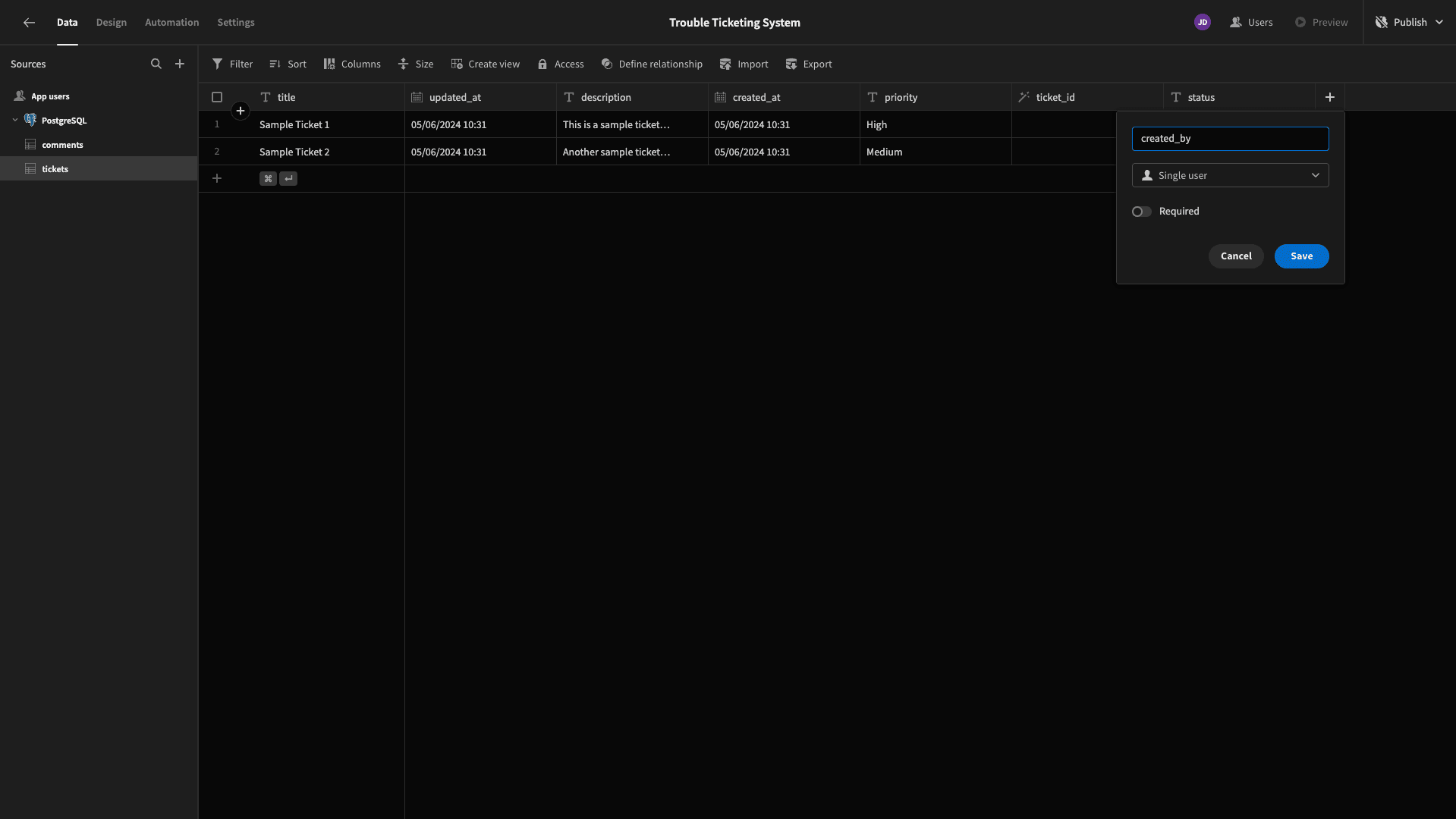Image resolution: width=1456 pixels, height=819 pixels.
Task: Import data into the table
Action: [x=744, y=64]
